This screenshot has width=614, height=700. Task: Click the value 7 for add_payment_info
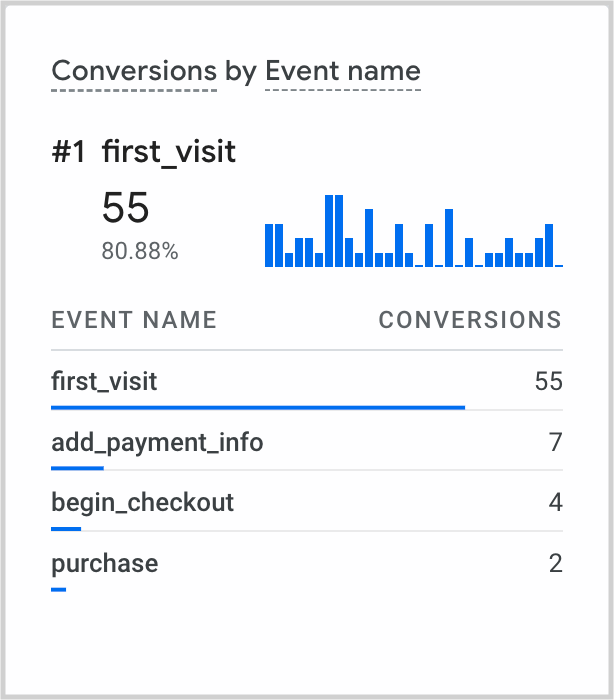(556, 442)
